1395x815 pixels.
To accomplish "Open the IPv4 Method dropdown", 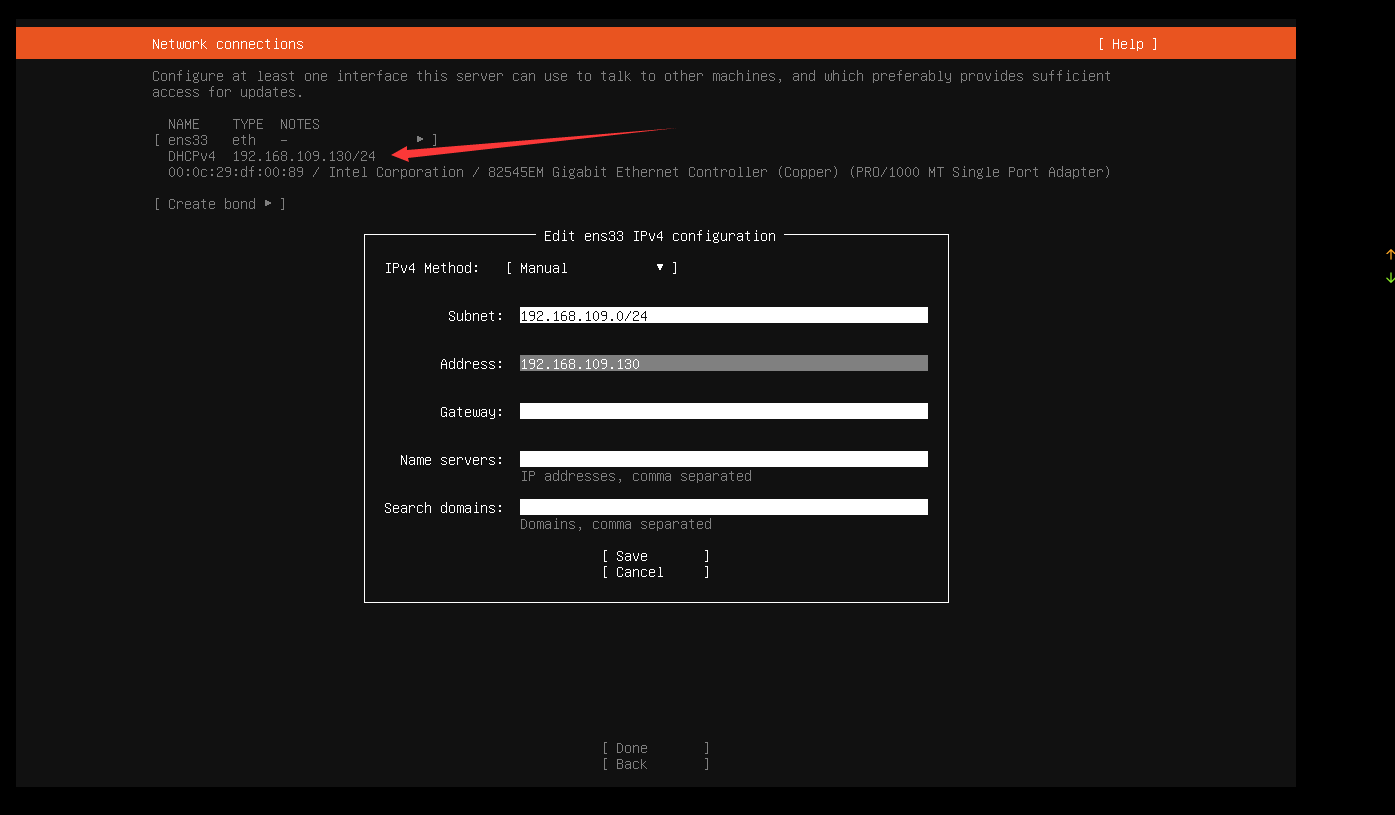I will pyautogui.click(x=592, y=268).
